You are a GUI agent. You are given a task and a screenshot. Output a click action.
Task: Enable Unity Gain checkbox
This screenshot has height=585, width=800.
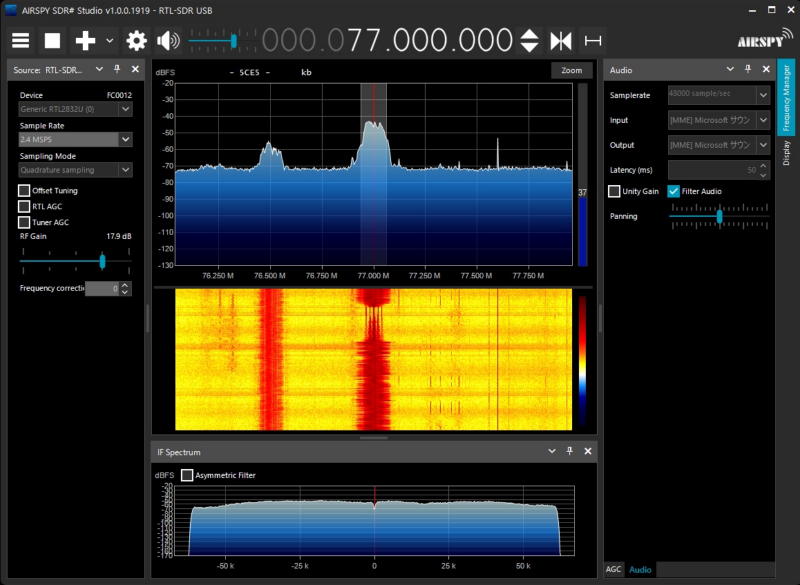[614, 191]
